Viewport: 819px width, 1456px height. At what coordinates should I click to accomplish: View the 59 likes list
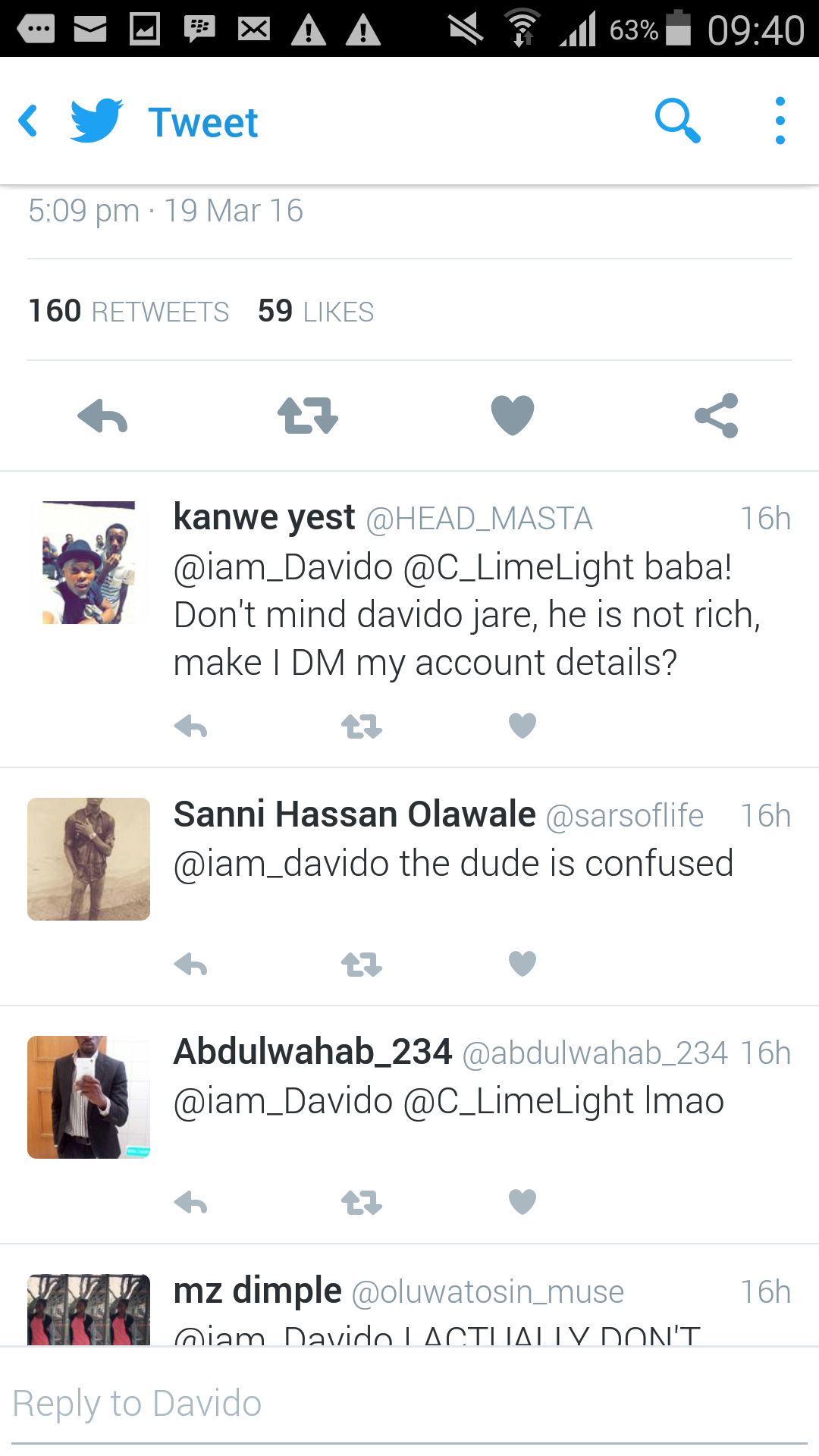pyautogui.click(x=315, y=311)
